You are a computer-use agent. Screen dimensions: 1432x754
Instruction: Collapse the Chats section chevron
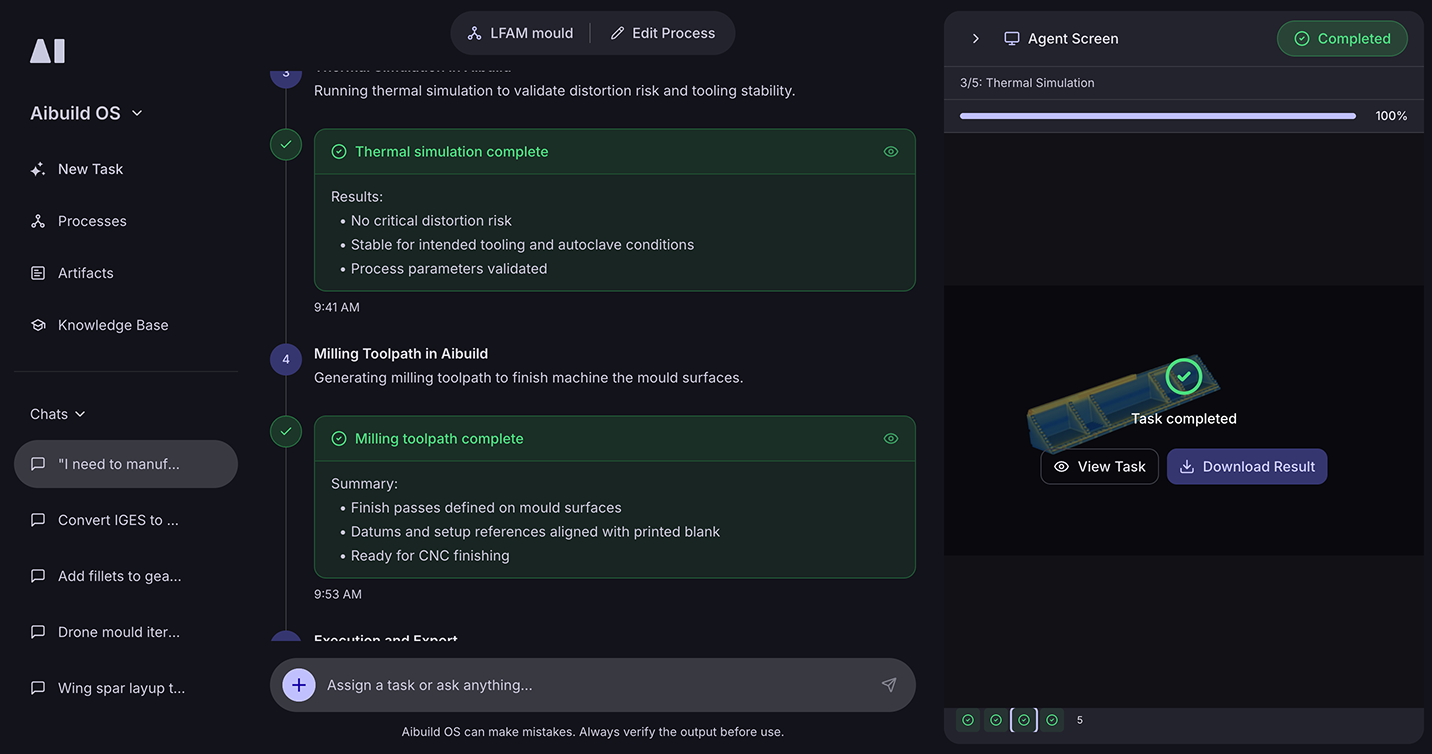(x=80, y=414)
